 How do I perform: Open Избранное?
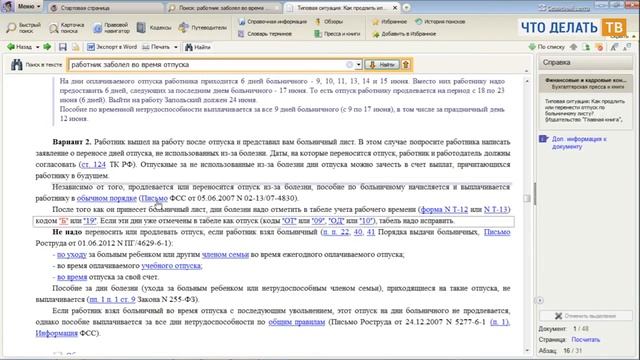click(389, 22)
